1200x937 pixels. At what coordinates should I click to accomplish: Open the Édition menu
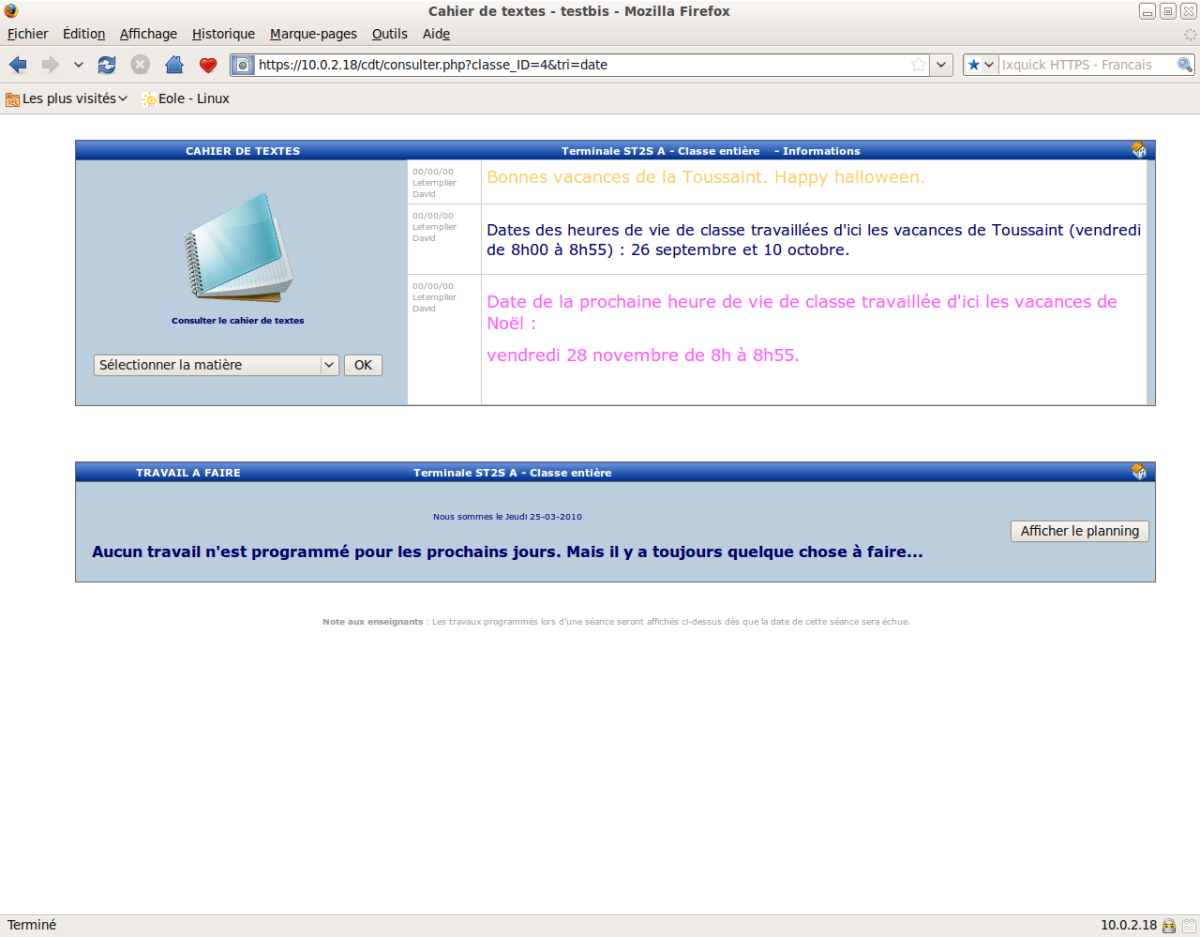pyautogui.click(x=84, y=34)
